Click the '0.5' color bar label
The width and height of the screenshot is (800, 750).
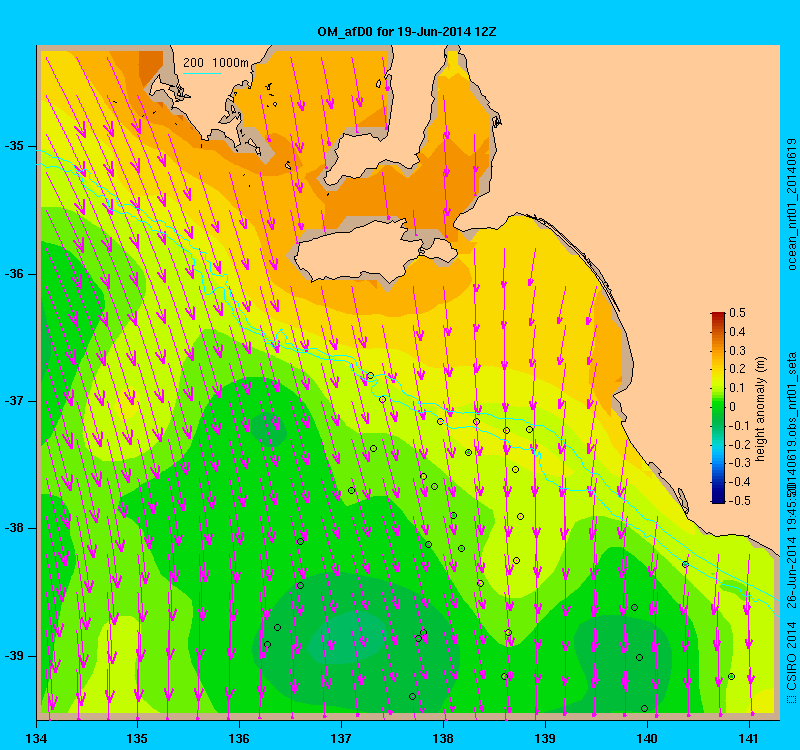tap(738, 313)
